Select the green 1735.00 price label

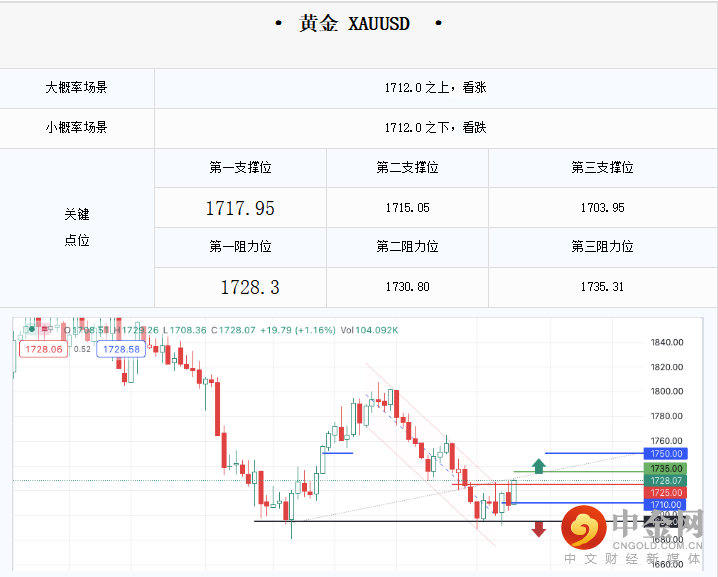point(666,468)
